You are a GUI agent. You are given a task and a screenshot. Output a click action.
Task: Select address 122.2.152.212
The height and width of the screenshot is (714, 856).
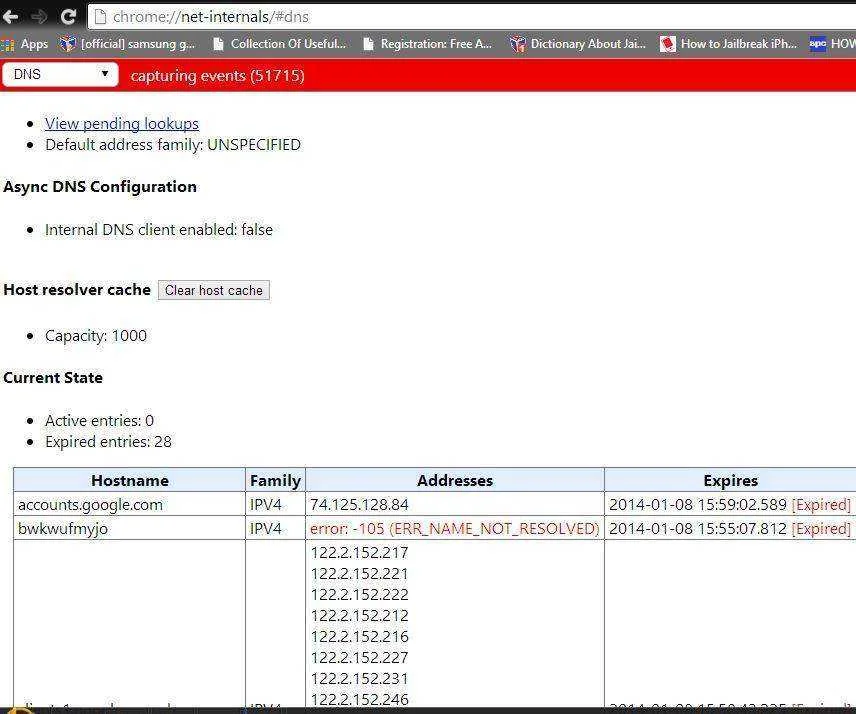359,616
